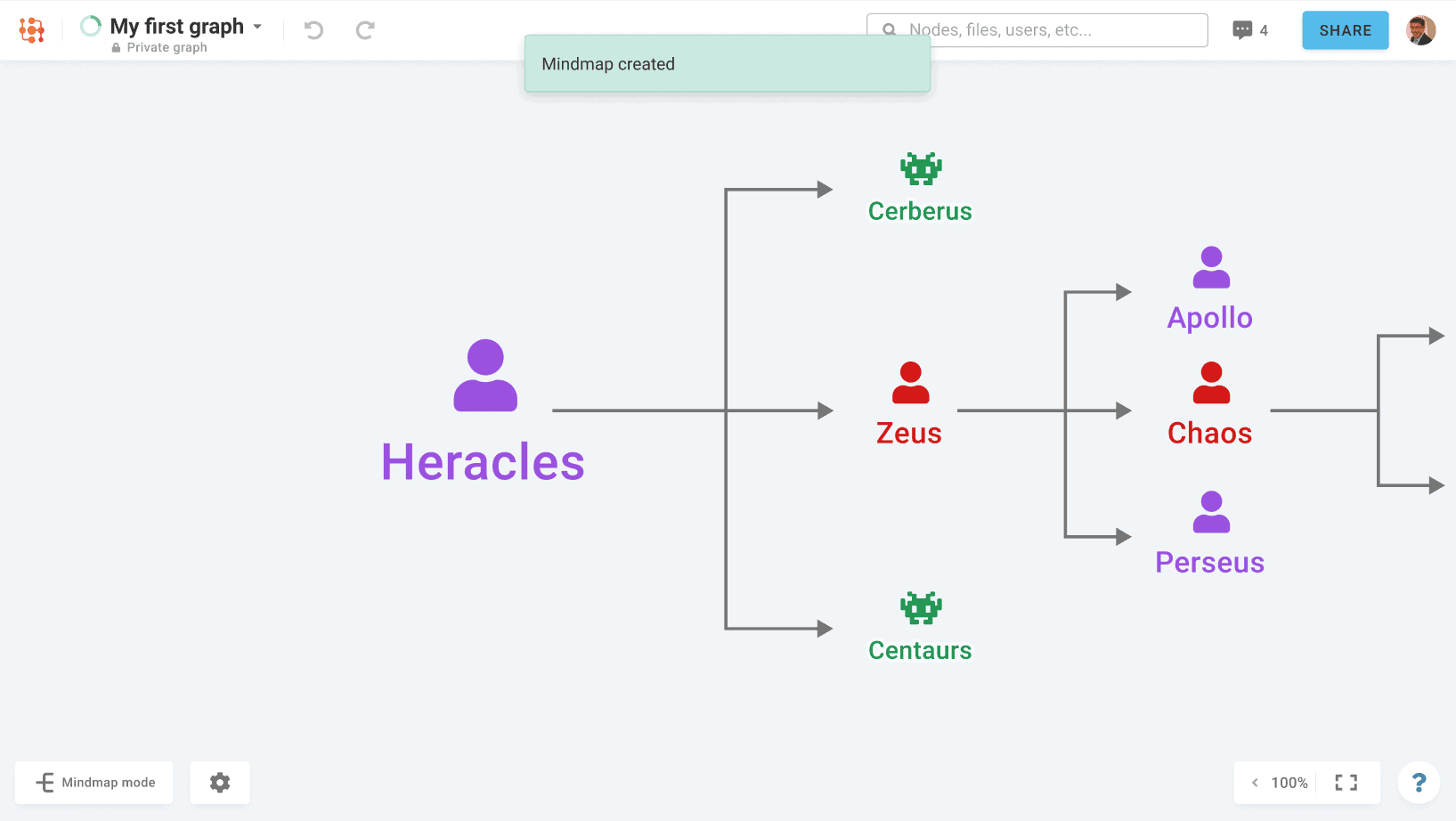
Task: Expand the My first graph dropdown
Action: tap(257, 27)
